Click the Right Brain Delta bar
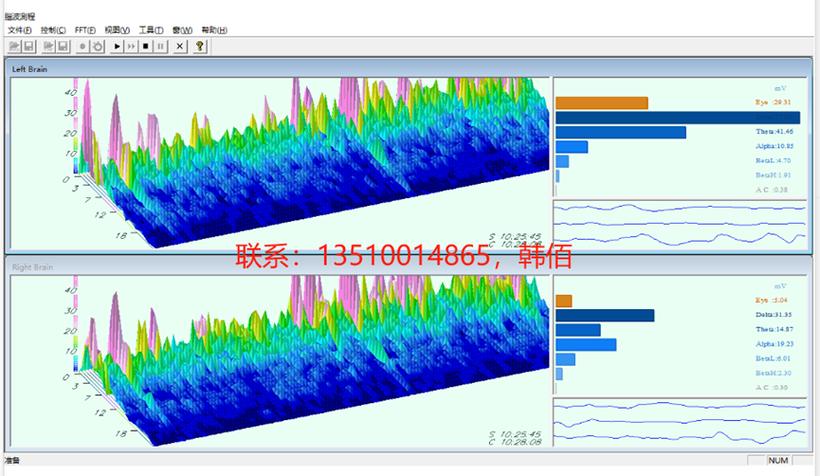Viewport: 820px width, 476px height. (x=605, y=315)
